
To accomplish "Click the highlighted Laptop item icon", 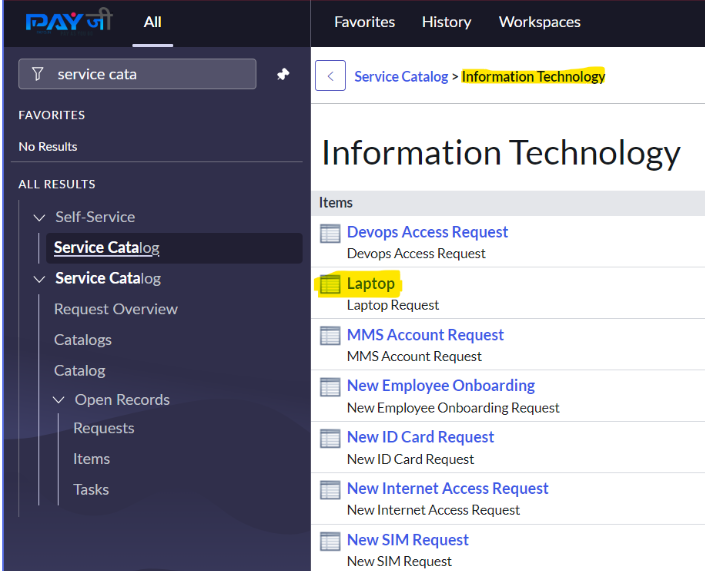I will [x=330, y=285].
